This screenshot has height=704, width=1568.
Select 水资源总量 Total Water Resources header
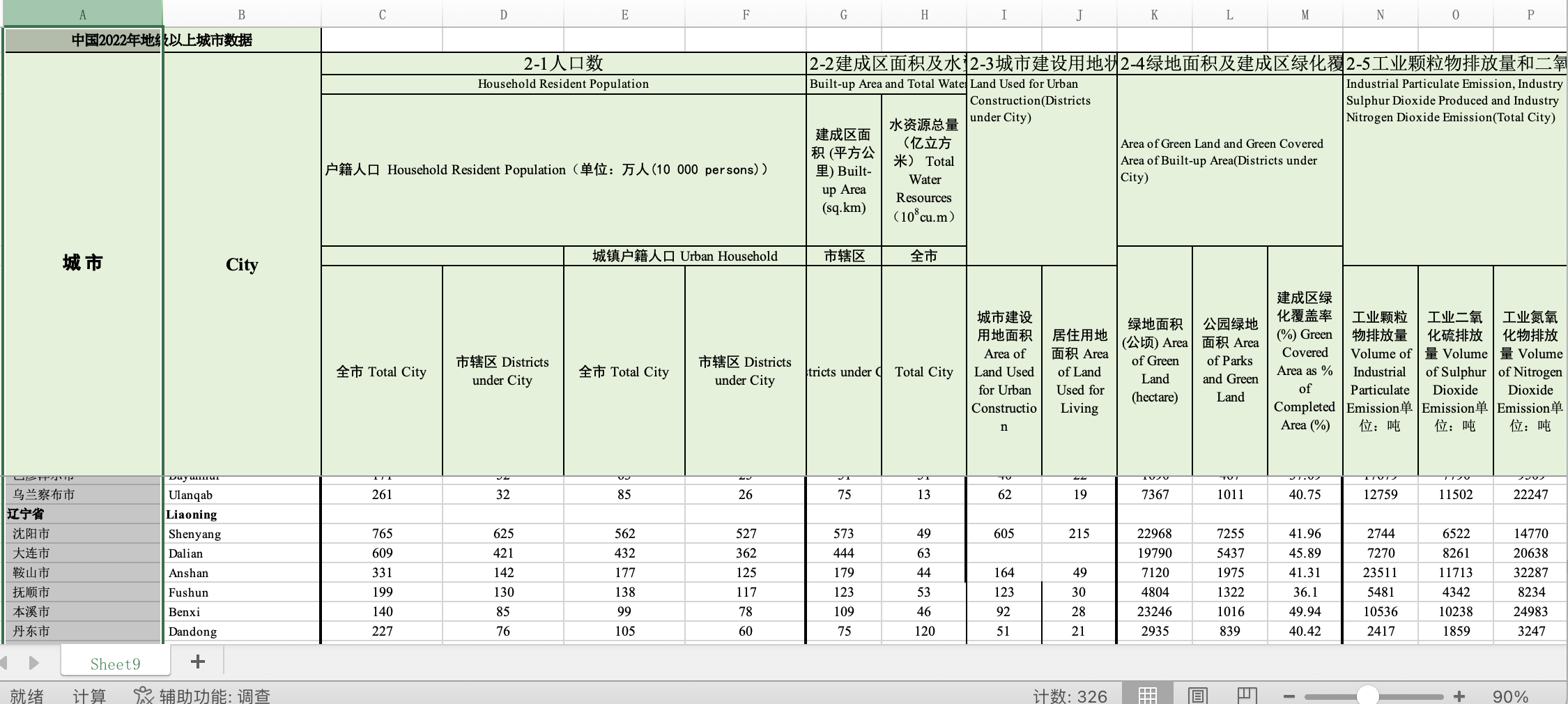(924, 170)
